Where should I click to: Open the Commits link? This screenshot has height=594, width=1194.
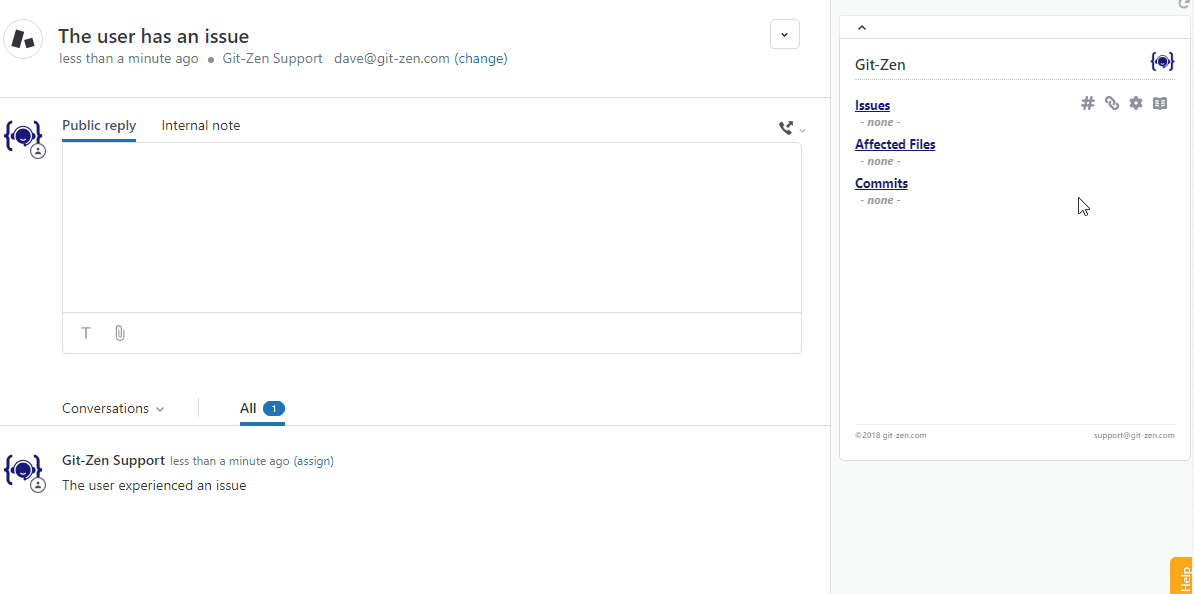pos(881,183)
